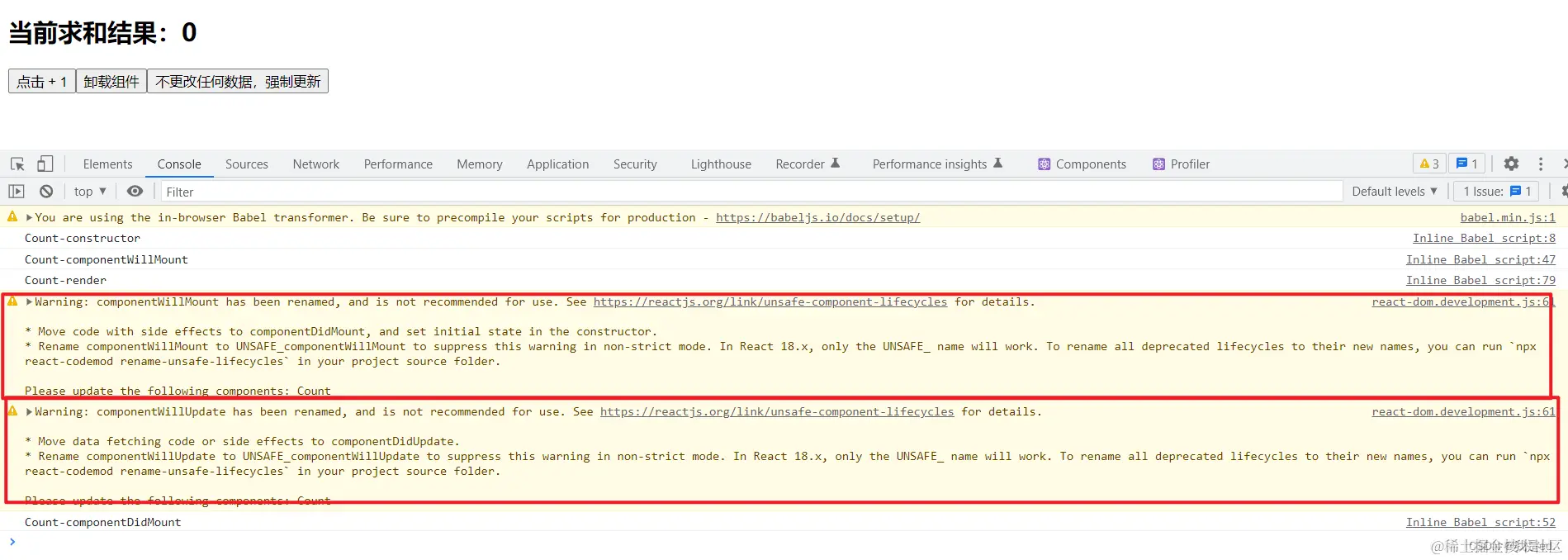This screenshot has width=1568, height=560.
Task: Switch to the Memory tab
Action: [480, 164]
